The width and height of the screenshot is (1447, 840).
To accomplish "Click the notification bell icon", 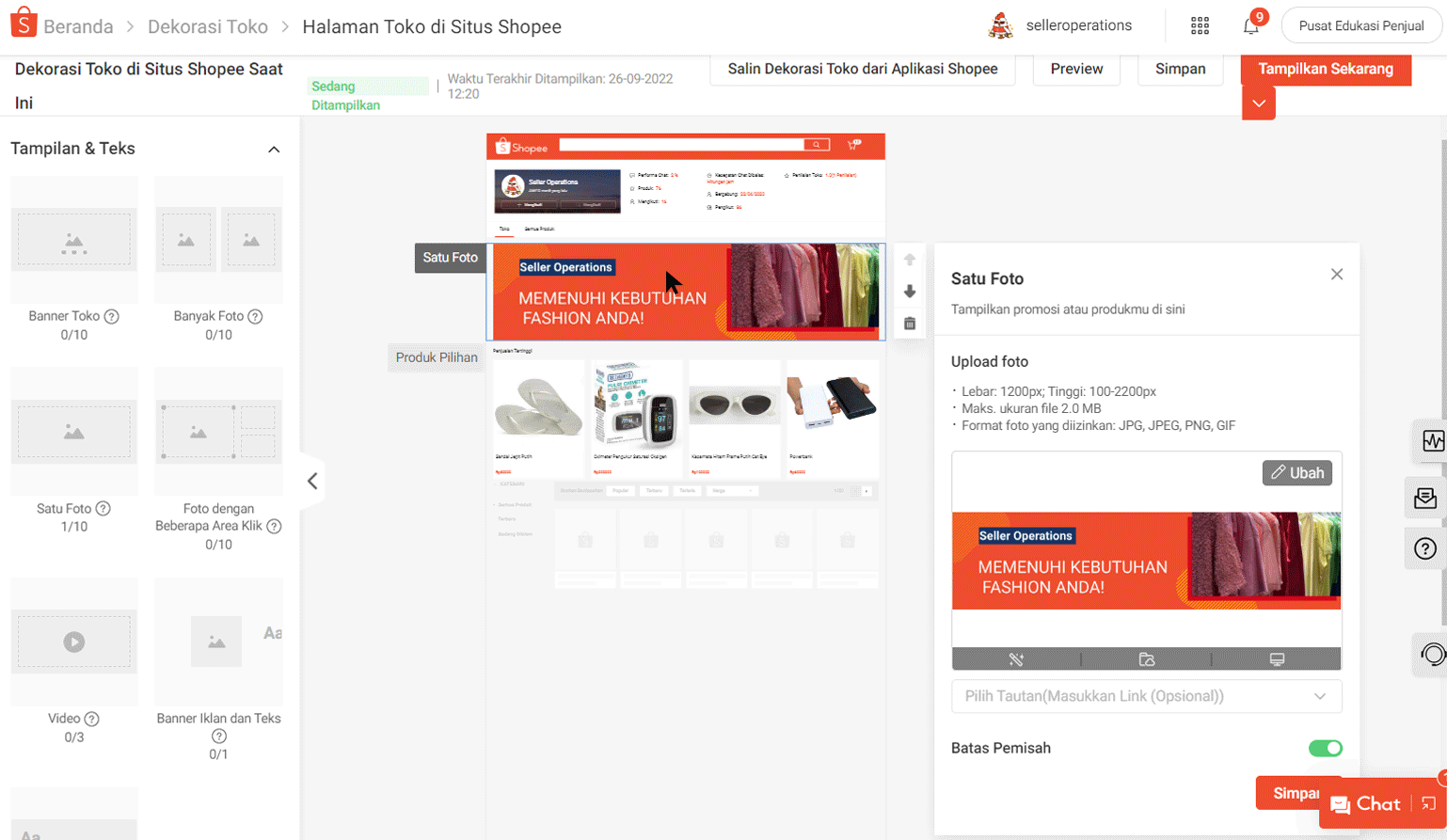I will 1251,25.
